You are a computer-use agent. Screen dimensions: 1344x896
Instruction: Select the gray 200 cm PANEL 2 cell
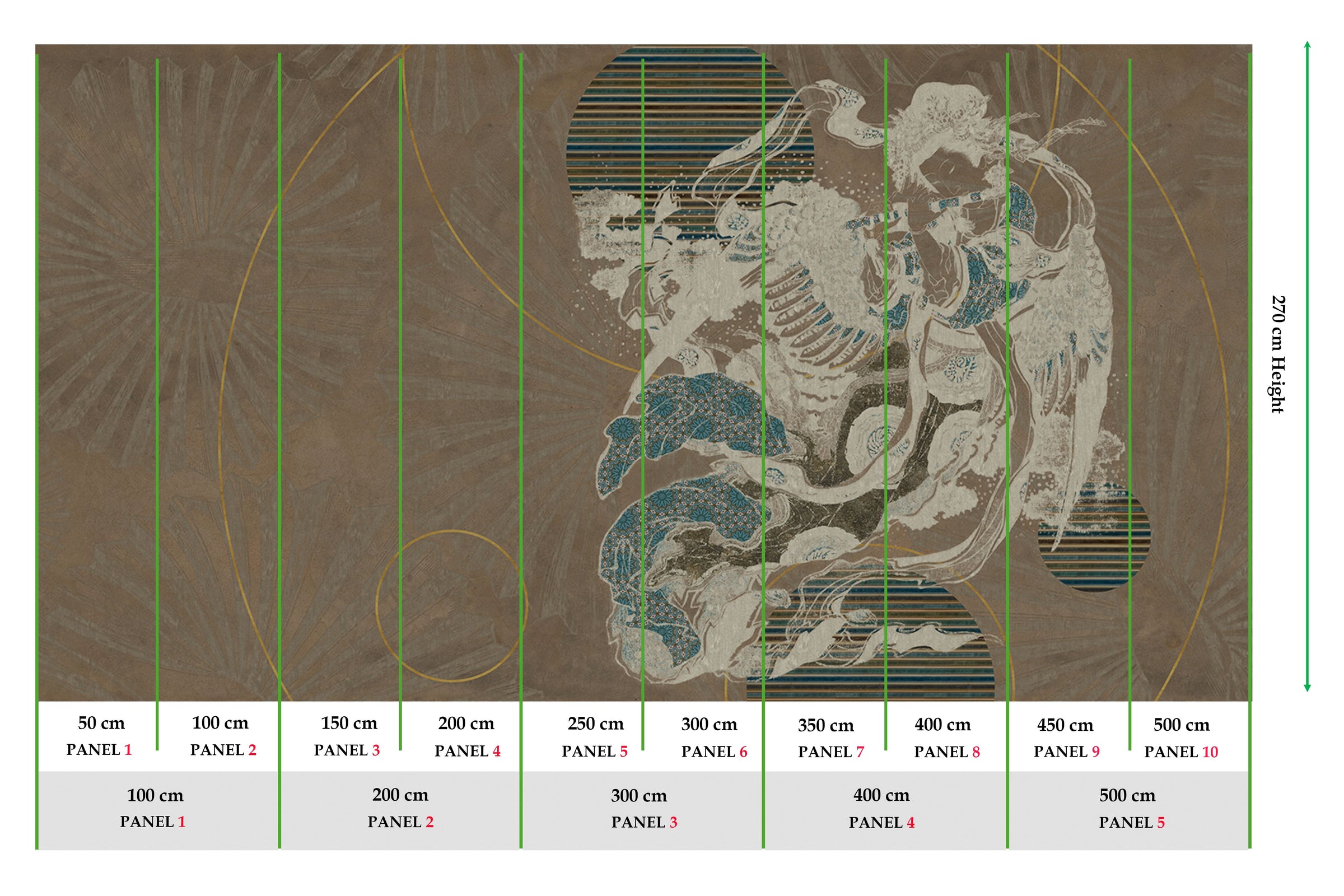400,810
